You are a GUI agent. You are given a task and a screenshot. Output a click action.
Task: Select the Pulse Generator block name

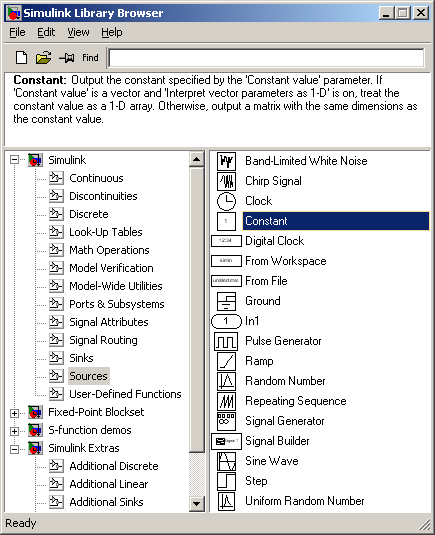[x=283, y=341]
